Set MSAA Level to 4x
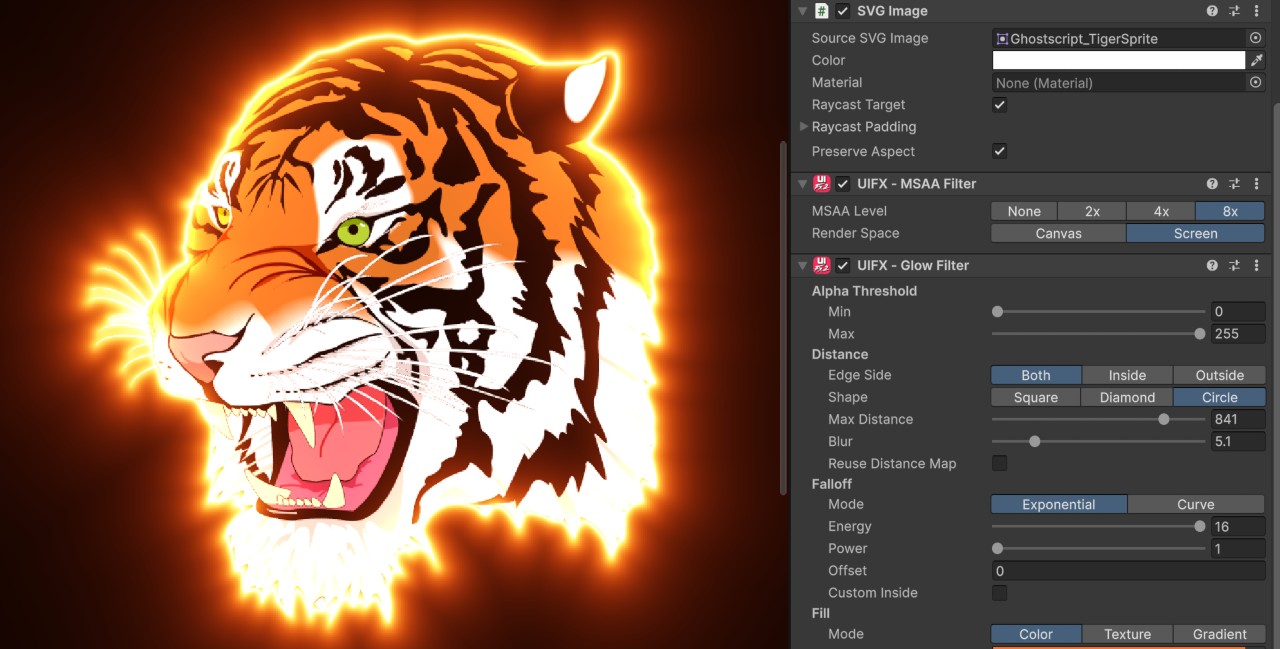 coord(1161,211)
